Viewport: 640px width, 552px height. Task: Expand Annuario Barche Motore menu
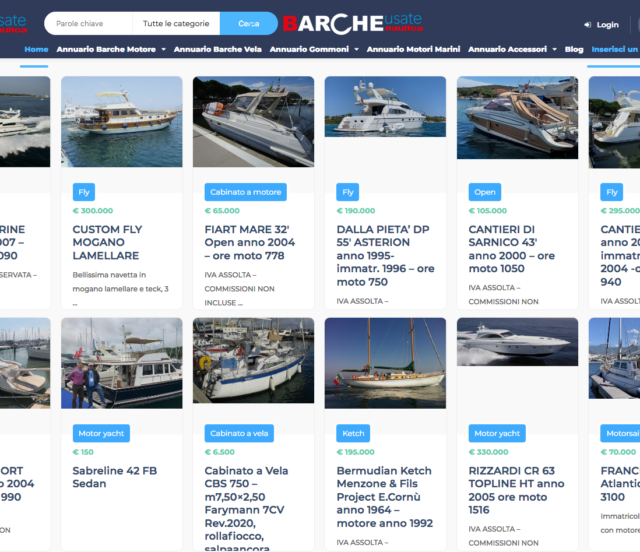pos(110,49)
